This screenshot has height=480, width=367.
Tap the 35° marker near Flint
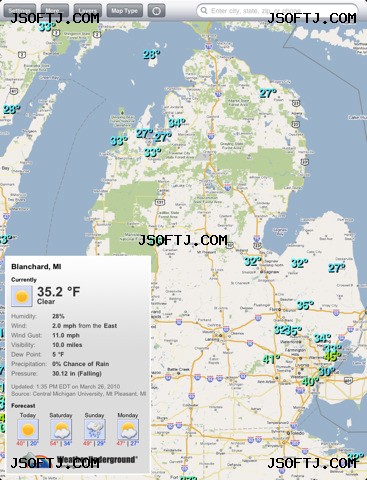coord(305,305)
